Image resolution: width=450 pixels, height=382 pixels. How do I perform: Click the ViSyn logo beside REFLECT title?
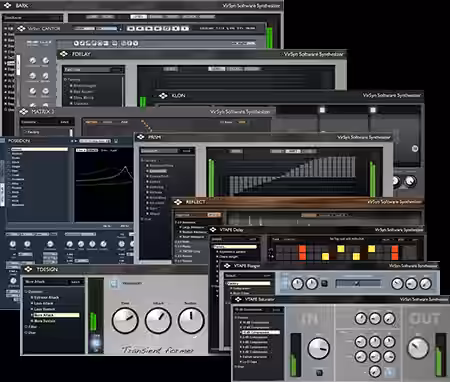click(x=178, y=202)
